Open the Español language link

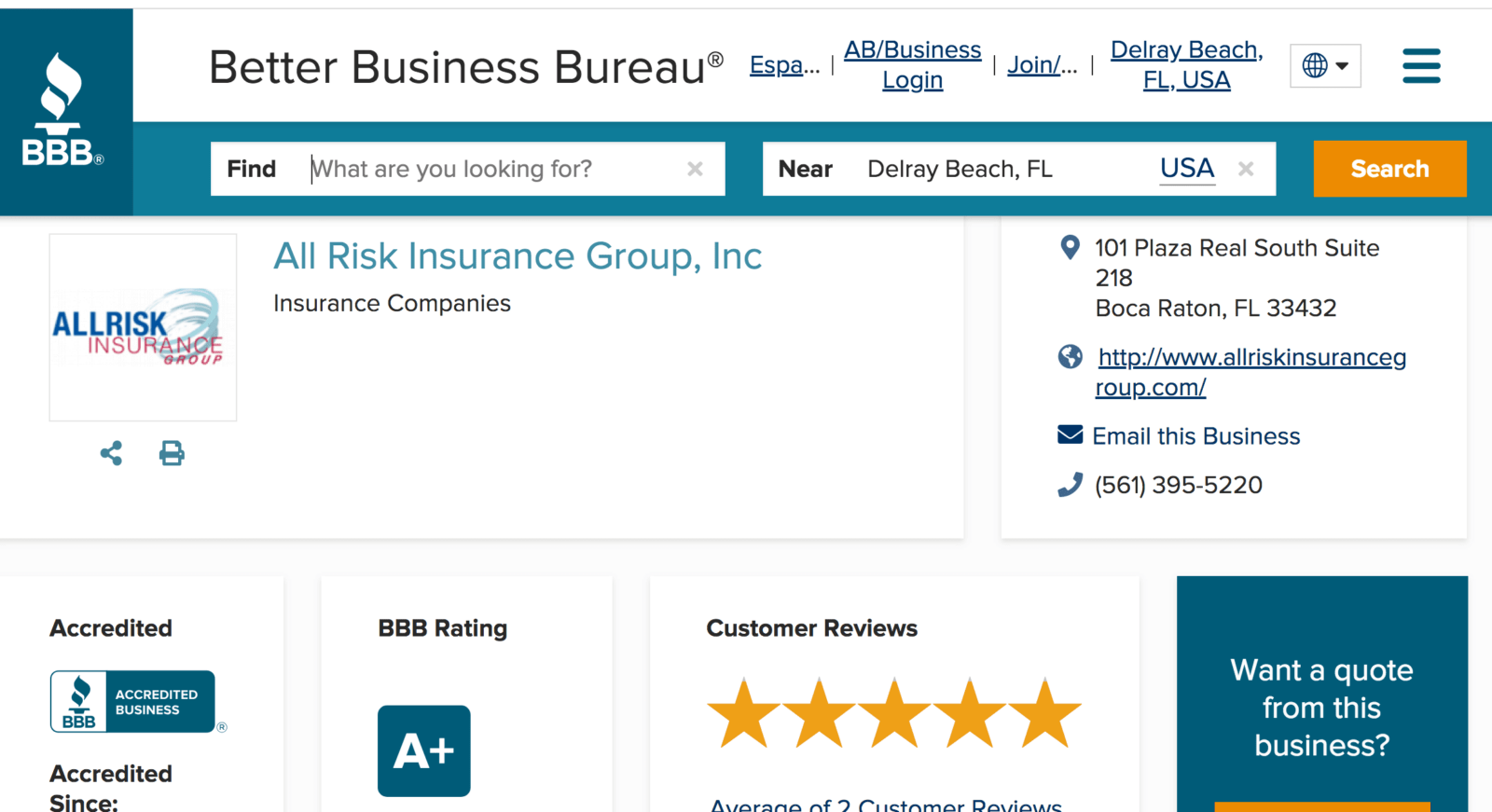(x=785, y=65)
